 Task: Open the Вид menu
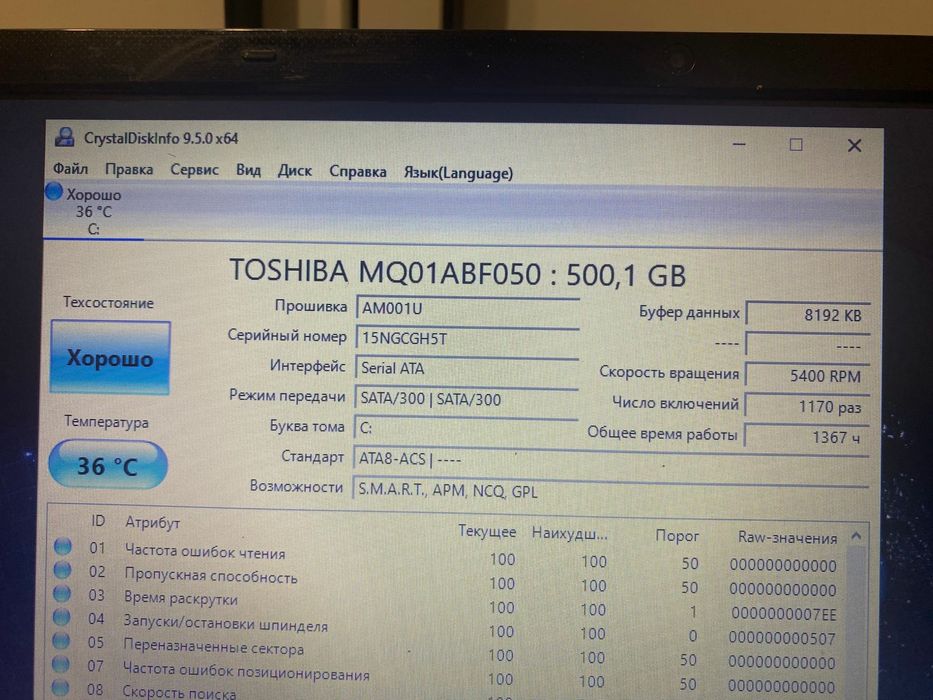tap(248, 171)
